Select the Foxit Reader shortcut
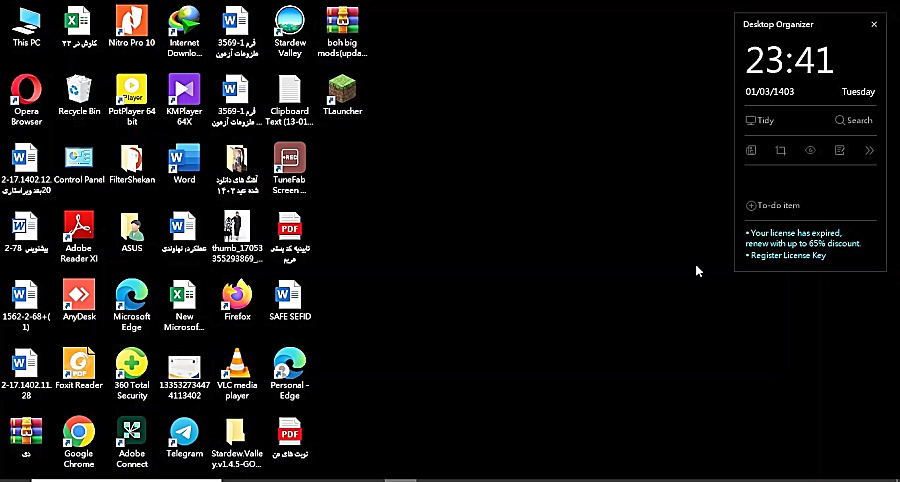This screenshot has width=900, height=482. (79, 369)
